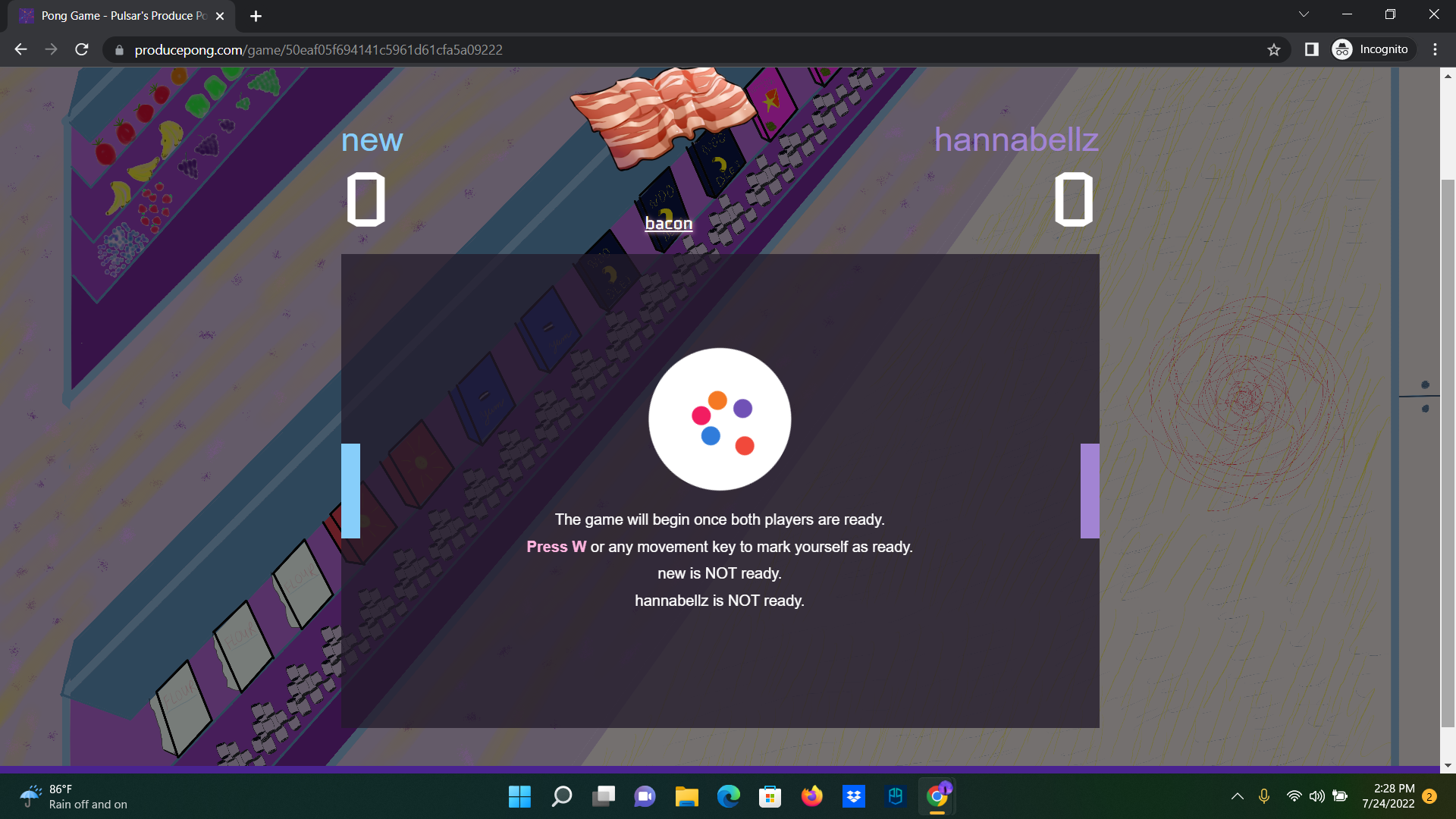
Task: Click the round loading spinner logo
Action: [x=720, y=419]
